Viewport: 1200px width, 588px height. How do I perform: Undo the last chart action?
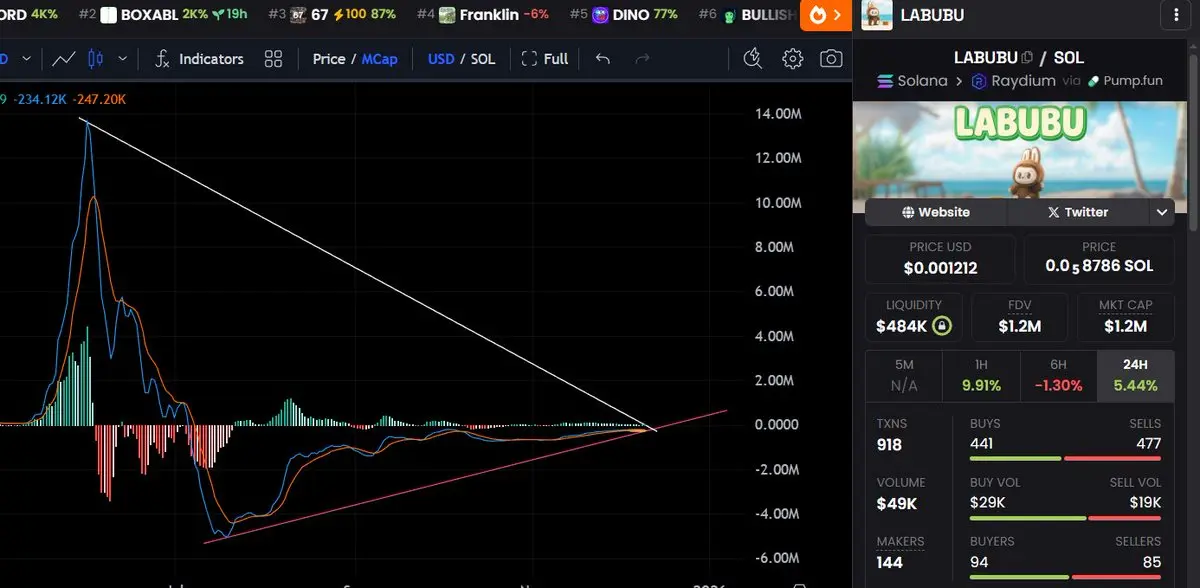pyautogui.click(x=602, y=59)
